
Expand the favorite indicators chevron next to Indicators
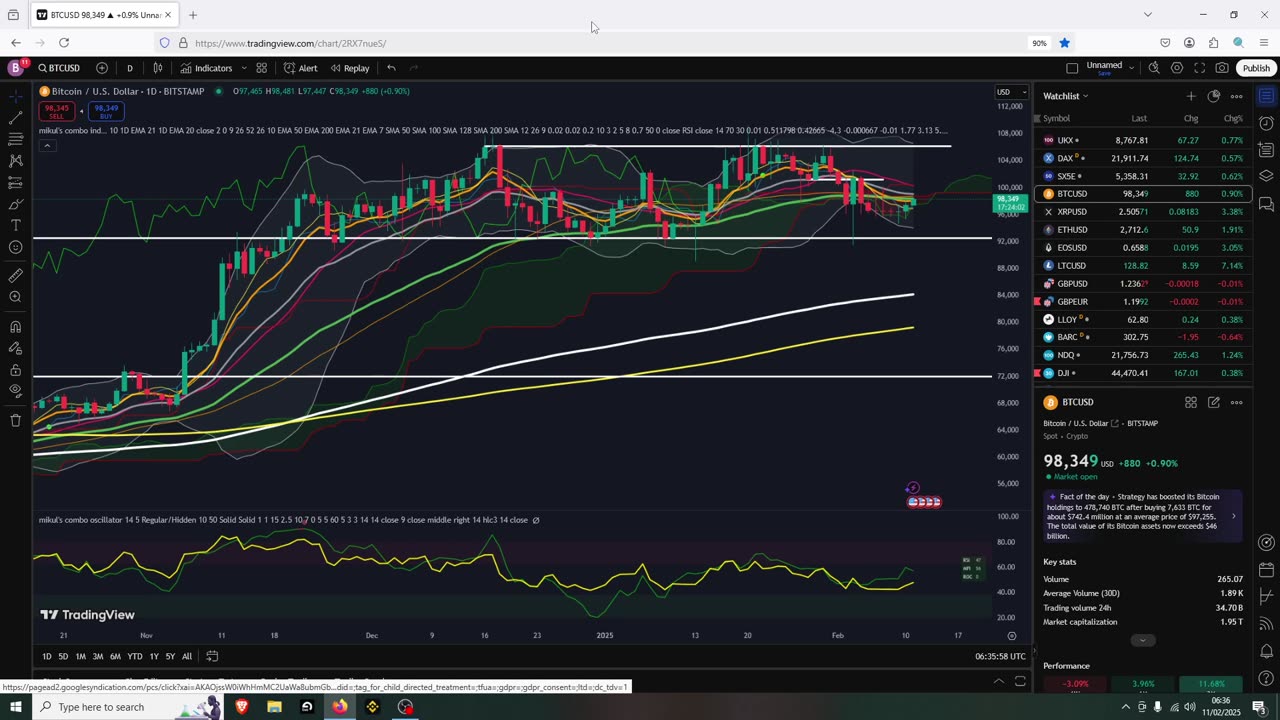pos(242,68)
